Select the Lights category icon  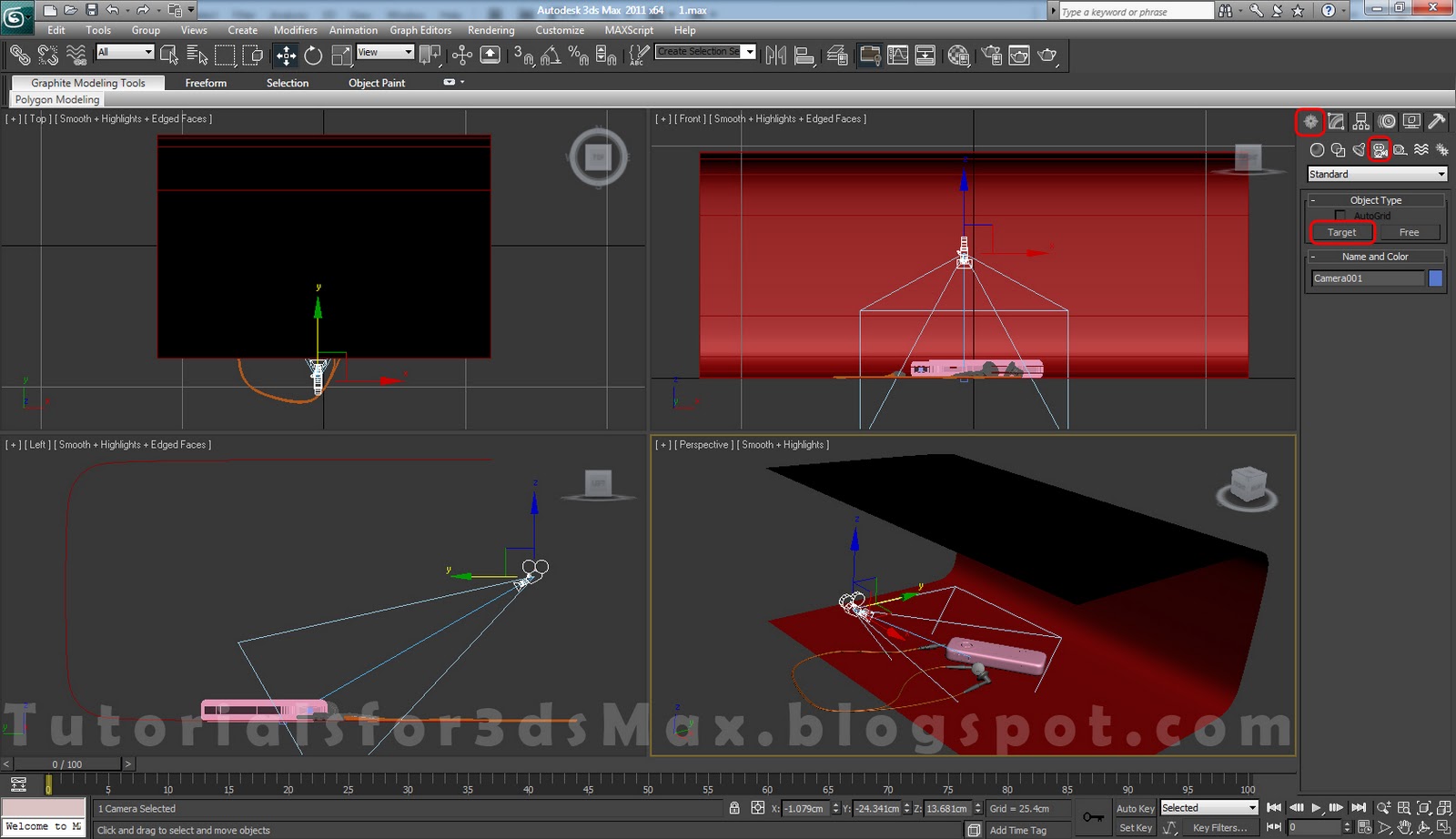tap(1359, 150)
